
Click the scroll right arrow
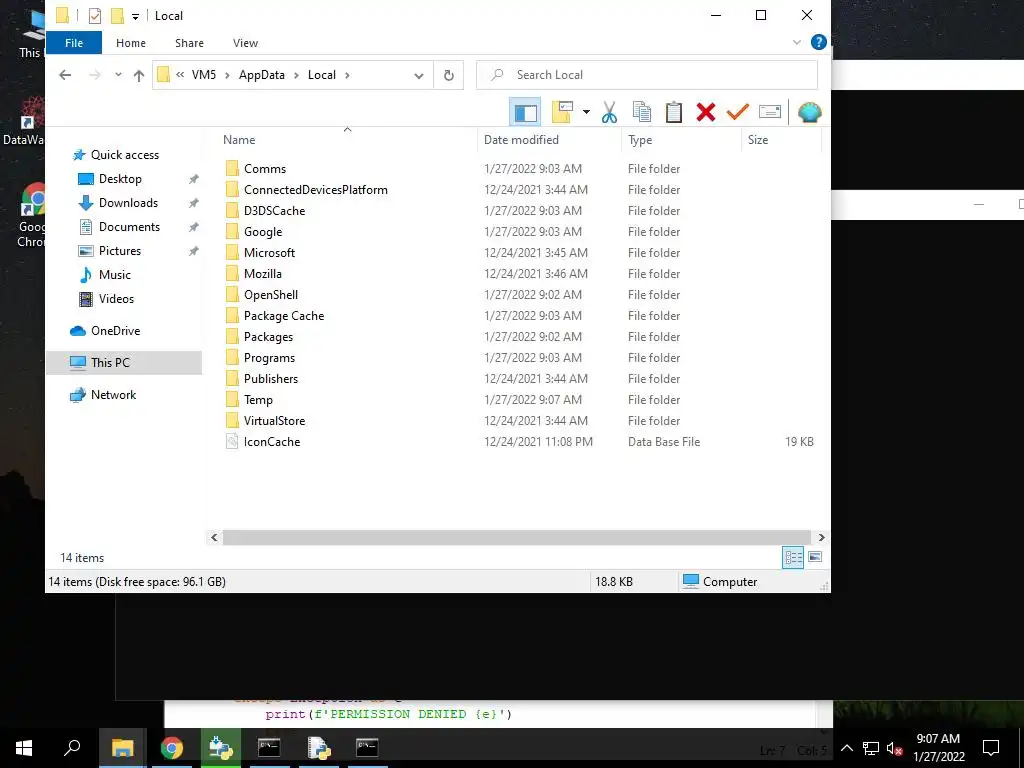coord(822,537)
